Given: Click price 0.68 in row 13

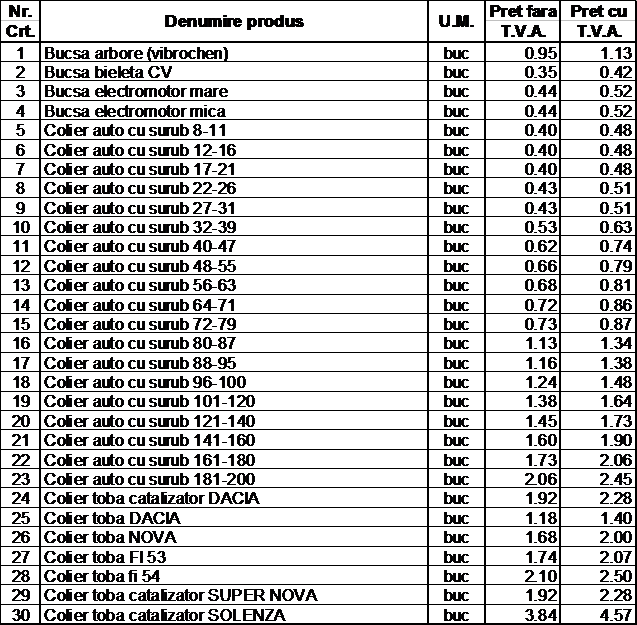Looking at the screenshot, I should (541, 285).
